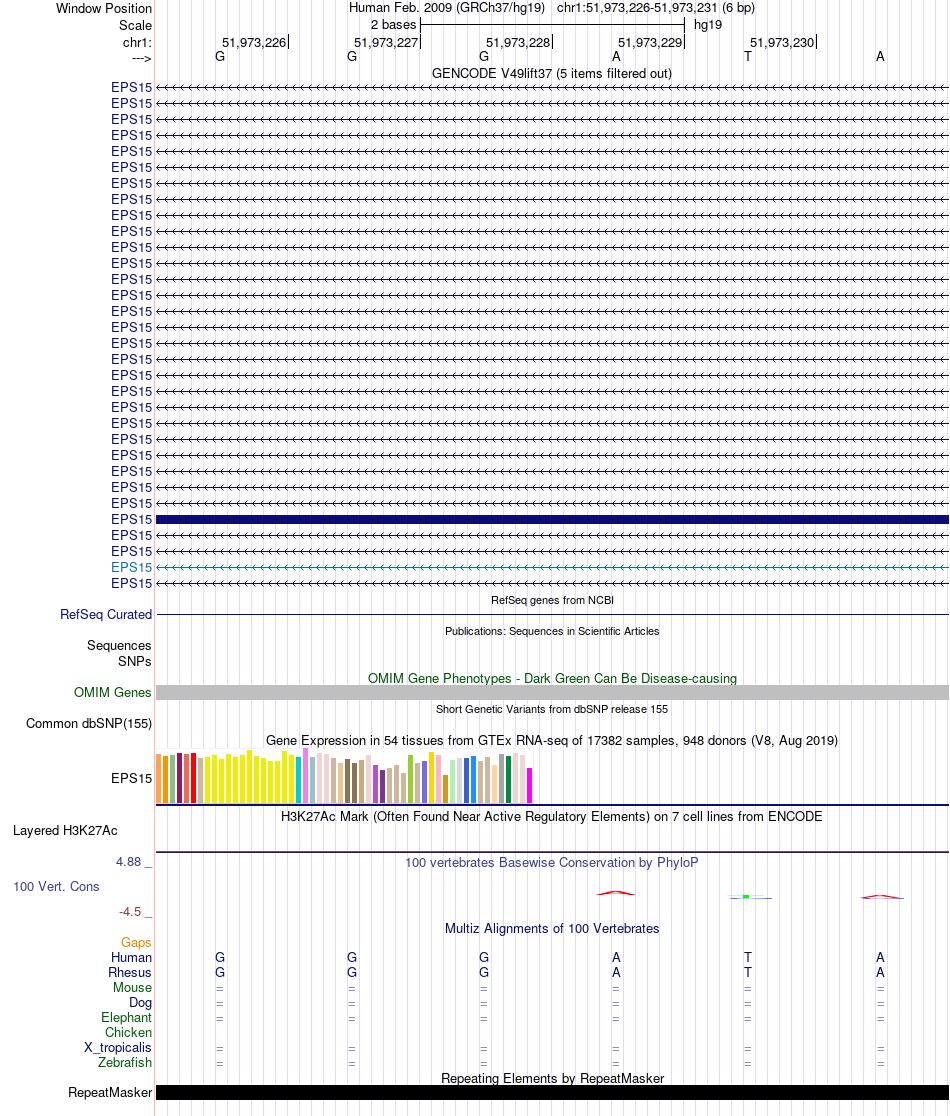Click the 4.88 PhyloP upper scale value
This screenshot has width=950, height=1116.
129,862
